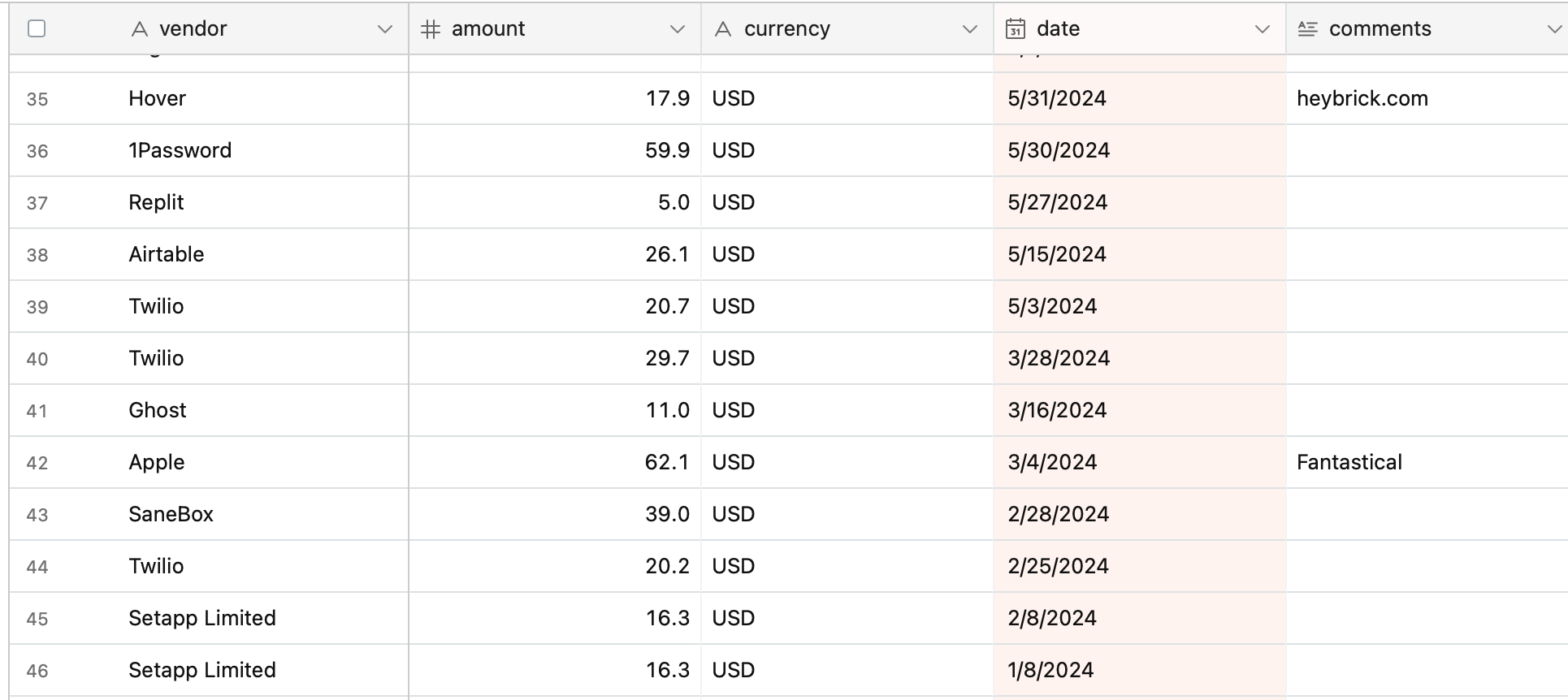Screen dimensions: 1568x700
Task: Open the date column dropdown arrow
Action: pos(1262,29)
